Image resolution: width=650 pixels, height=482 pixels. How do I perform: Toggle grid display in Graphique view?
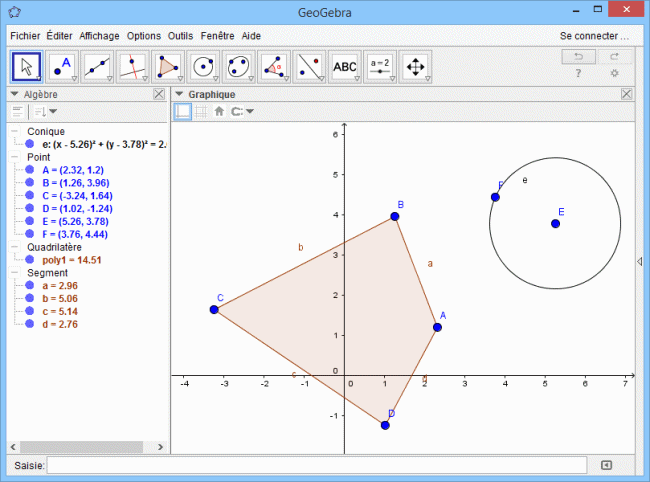tap(200, 112)
